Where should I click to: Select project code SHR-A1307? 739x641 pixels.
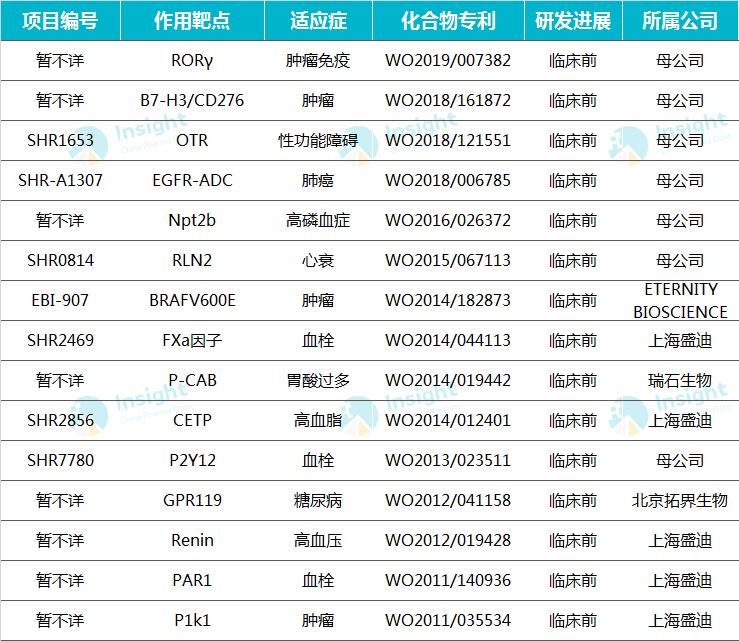tap(60, 181)
